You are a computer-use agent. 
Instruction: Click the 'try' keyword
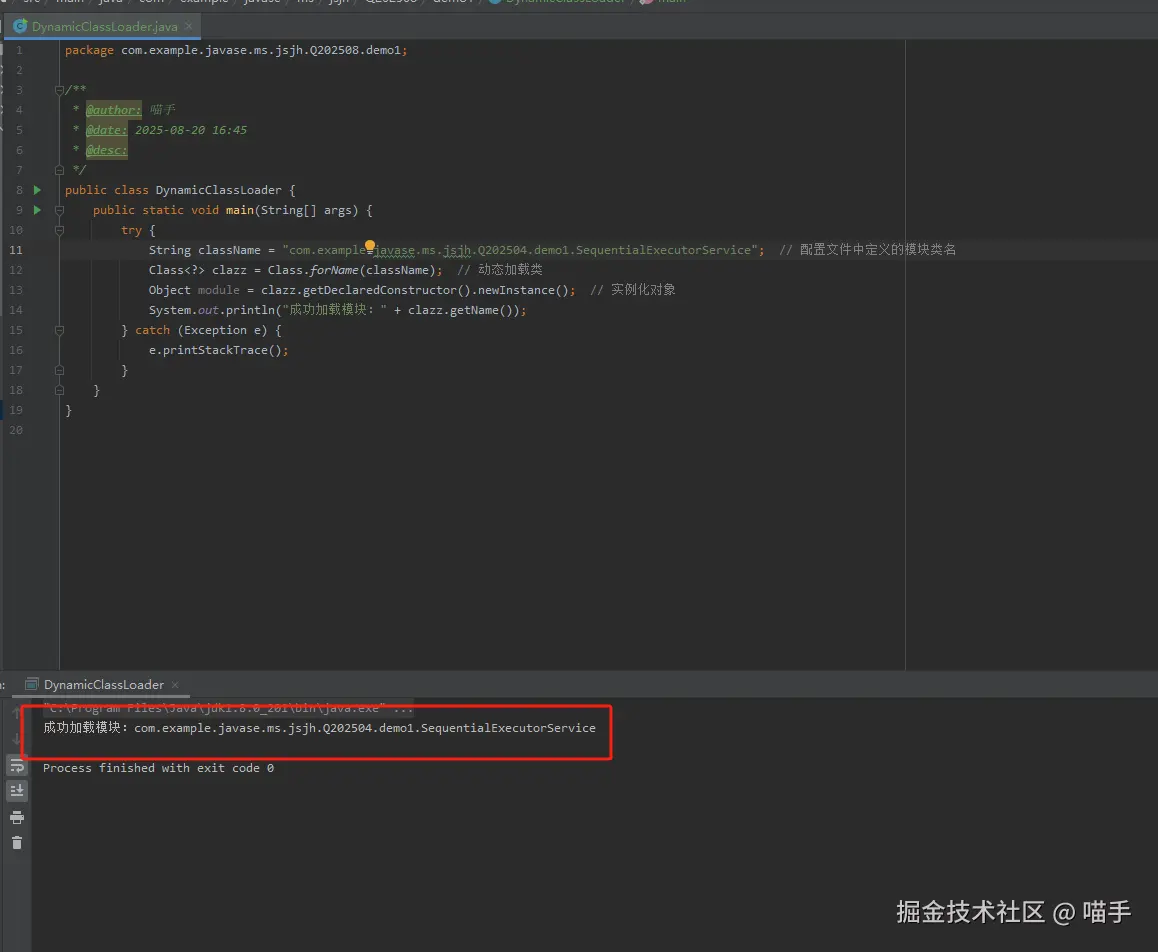[x=131, y=230]
